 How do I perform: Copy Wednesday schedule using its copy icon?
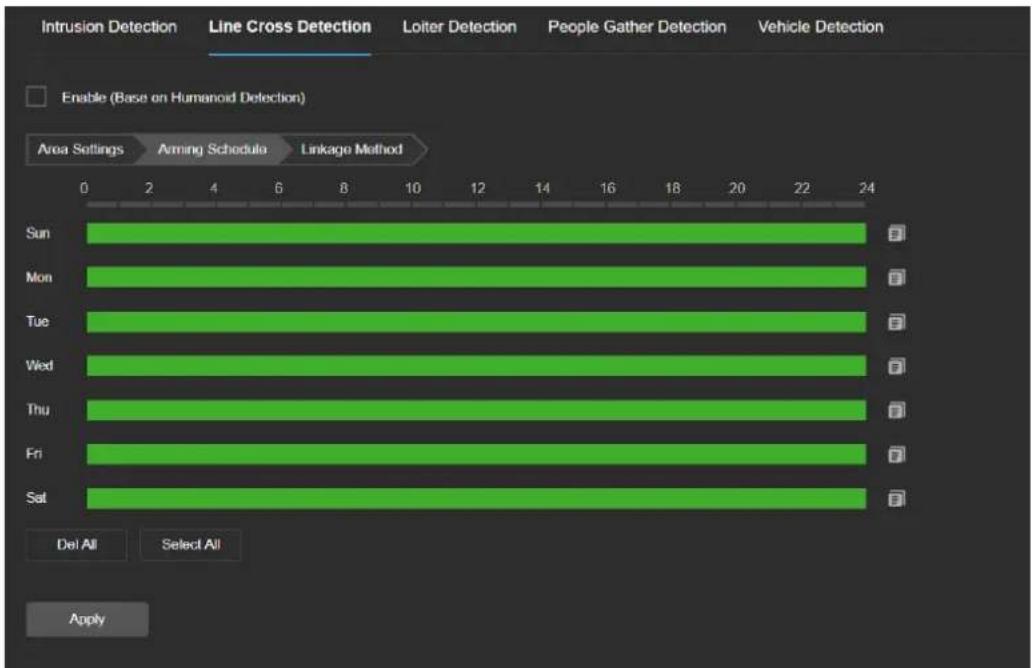point(896,366)
